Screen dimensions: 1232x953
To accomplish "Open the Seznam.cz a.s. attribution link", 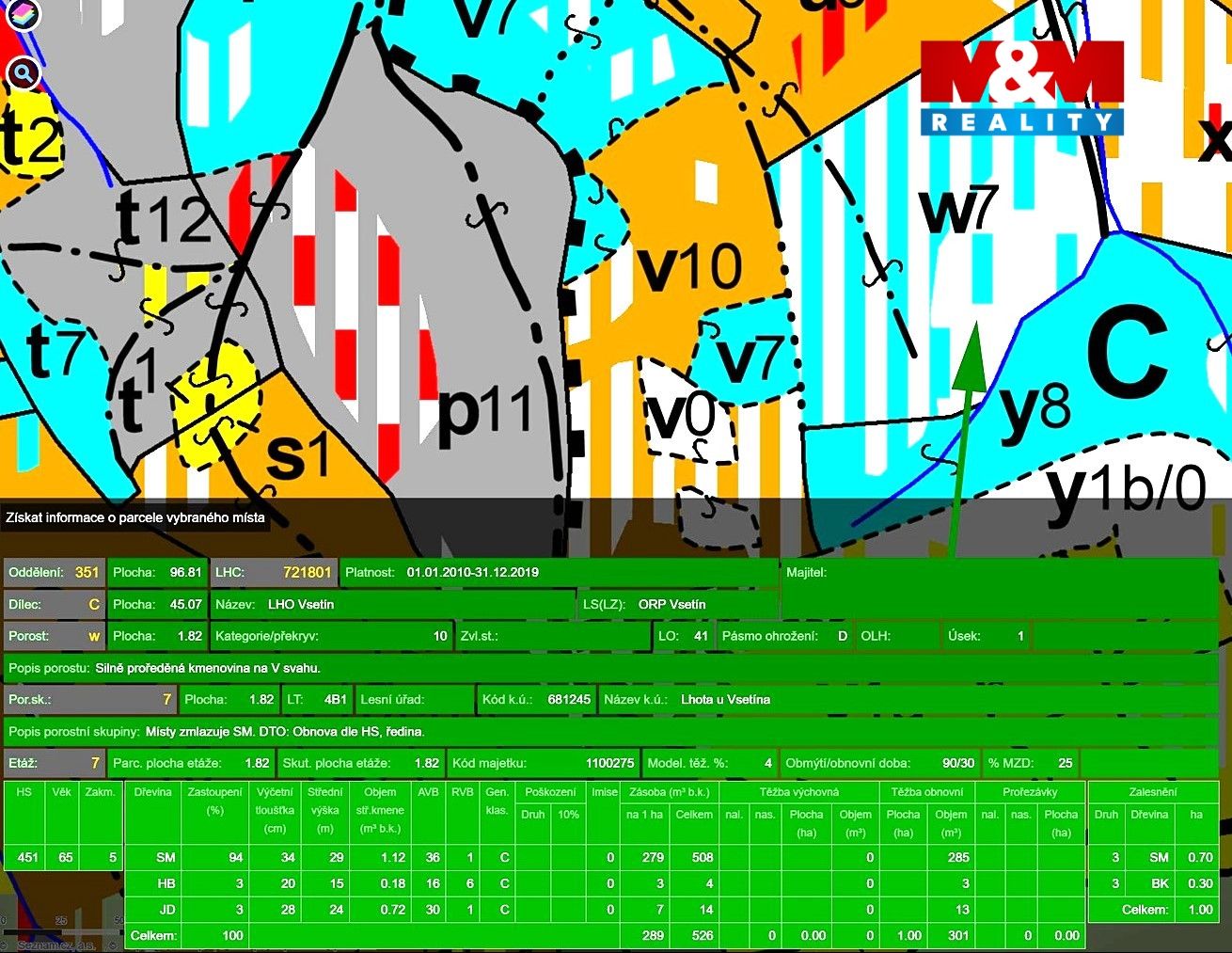I will coord(56,945).
